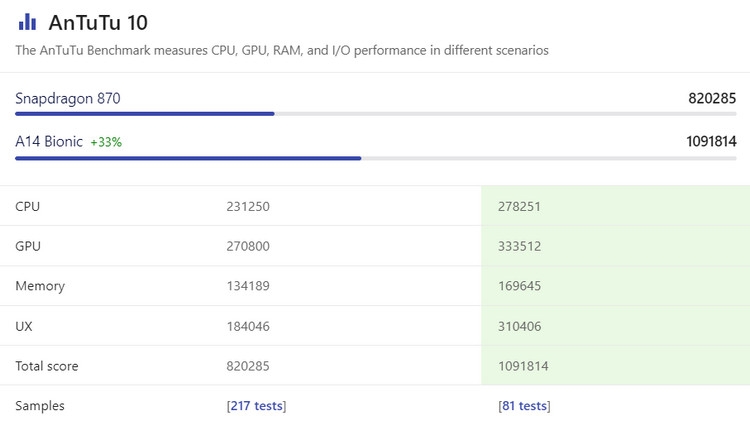Select the UX row label
750x421 pixels.
(24, 326)
